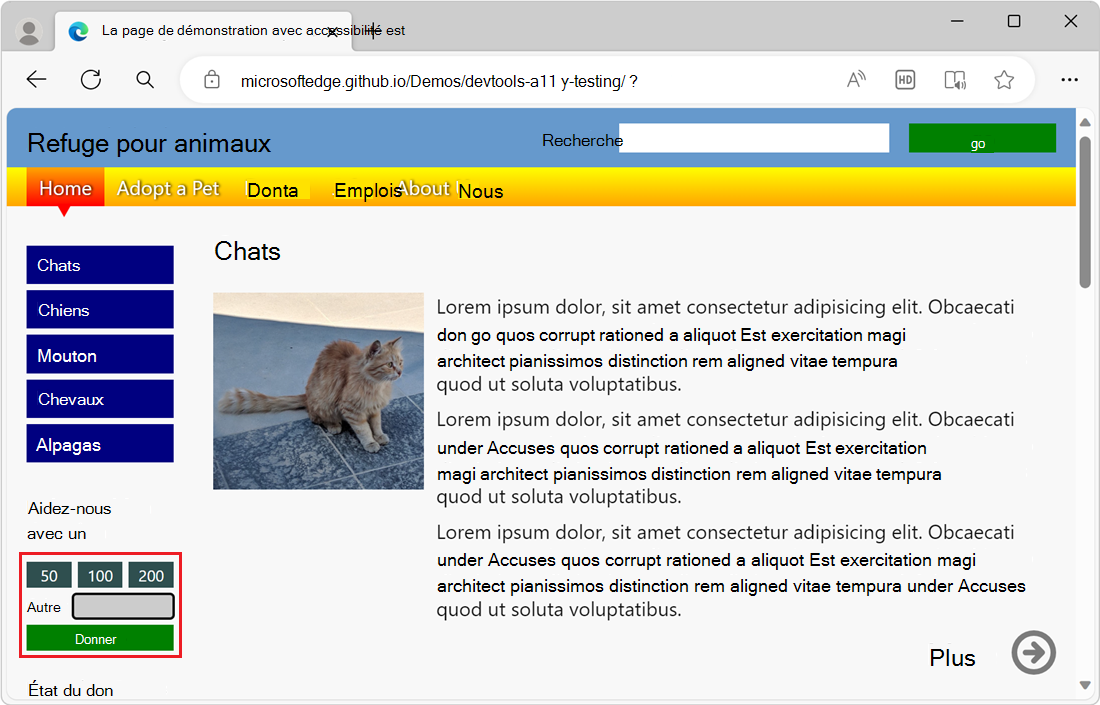Open the Adopt a Pet menu item
This screenshot has width=1100, height=705.
click(168, 188)
